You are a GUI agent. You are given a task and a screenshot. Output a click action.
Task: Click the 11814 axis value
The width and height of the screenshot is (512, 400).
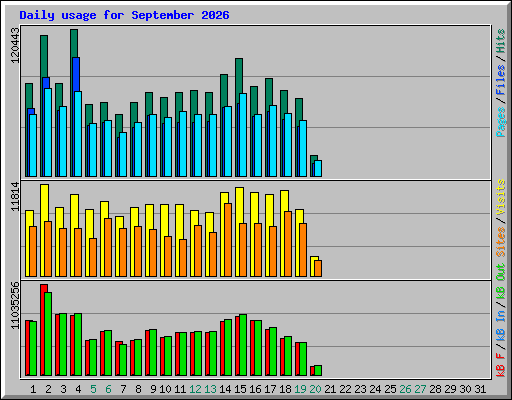[15, 197]
